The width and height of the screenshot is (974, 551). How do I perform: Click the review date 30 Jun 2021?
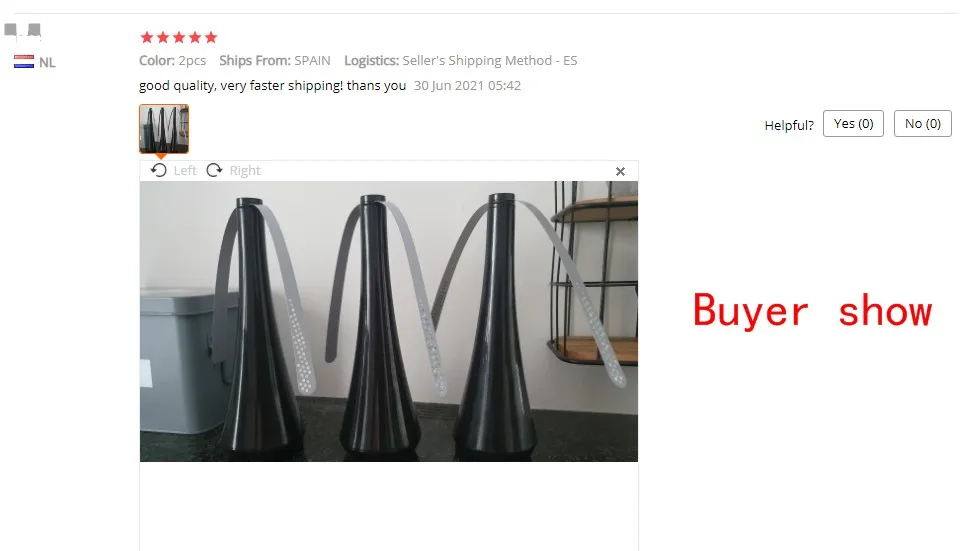click(467, 86)
